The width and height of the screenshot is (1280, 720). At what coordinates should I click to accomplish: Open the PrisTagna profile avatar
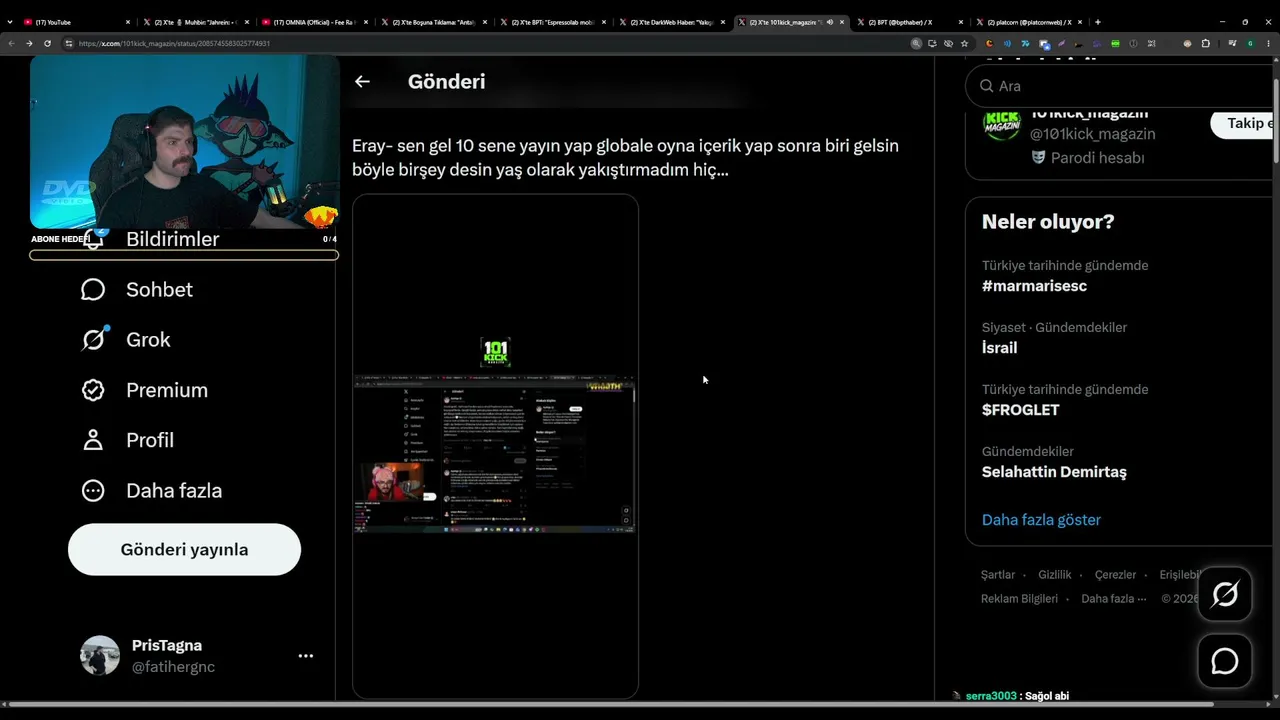100,655
